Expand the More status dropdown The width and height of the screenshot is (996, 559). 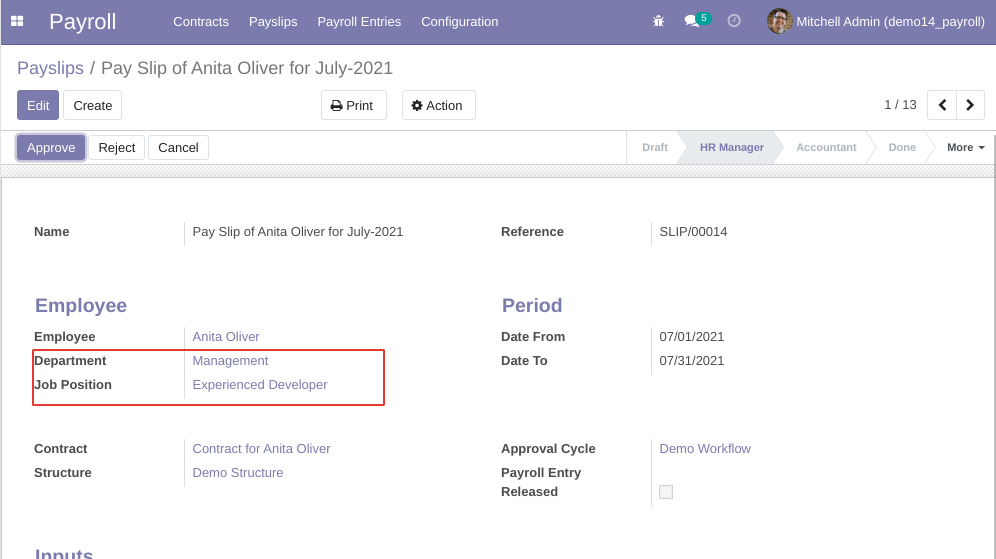[x=965, y=147]
